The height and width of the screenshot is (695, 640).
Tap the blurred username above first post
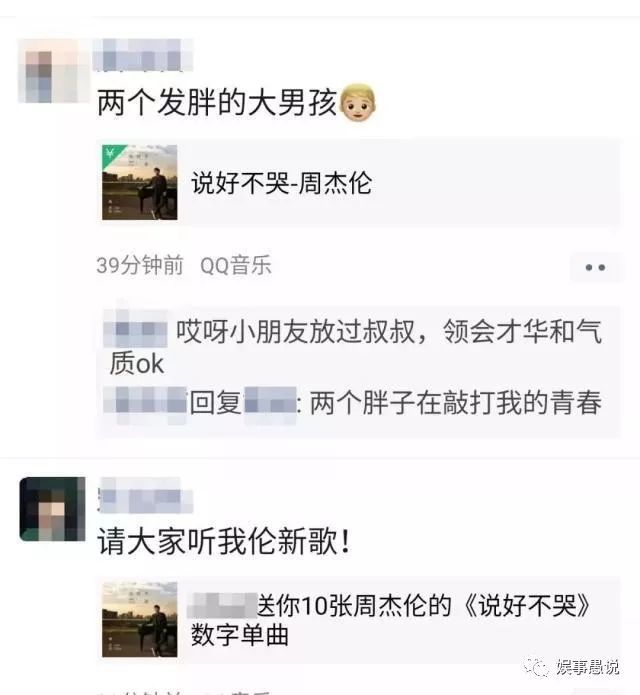coord(143,55)
